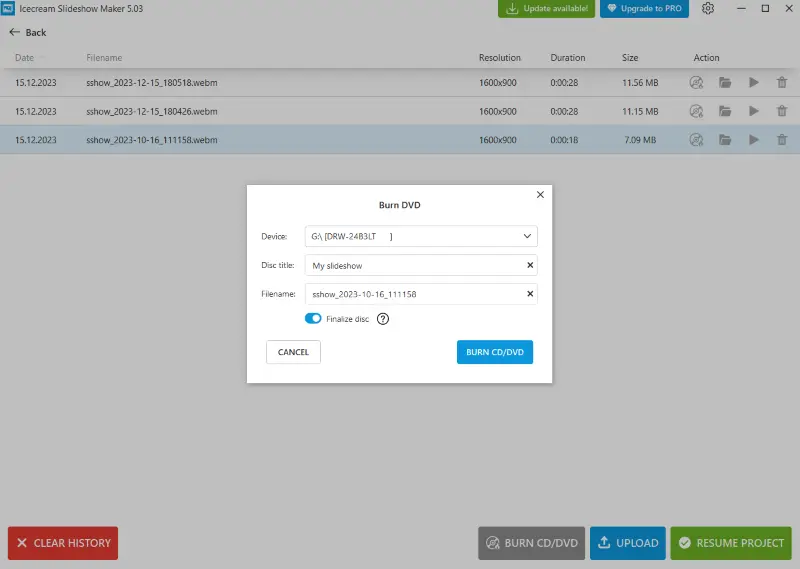Delete sshow_2023-10-16_111158.webm with trash icon
Image resolution: width=800 pixels, height=569 pixels.
[782, 139]
